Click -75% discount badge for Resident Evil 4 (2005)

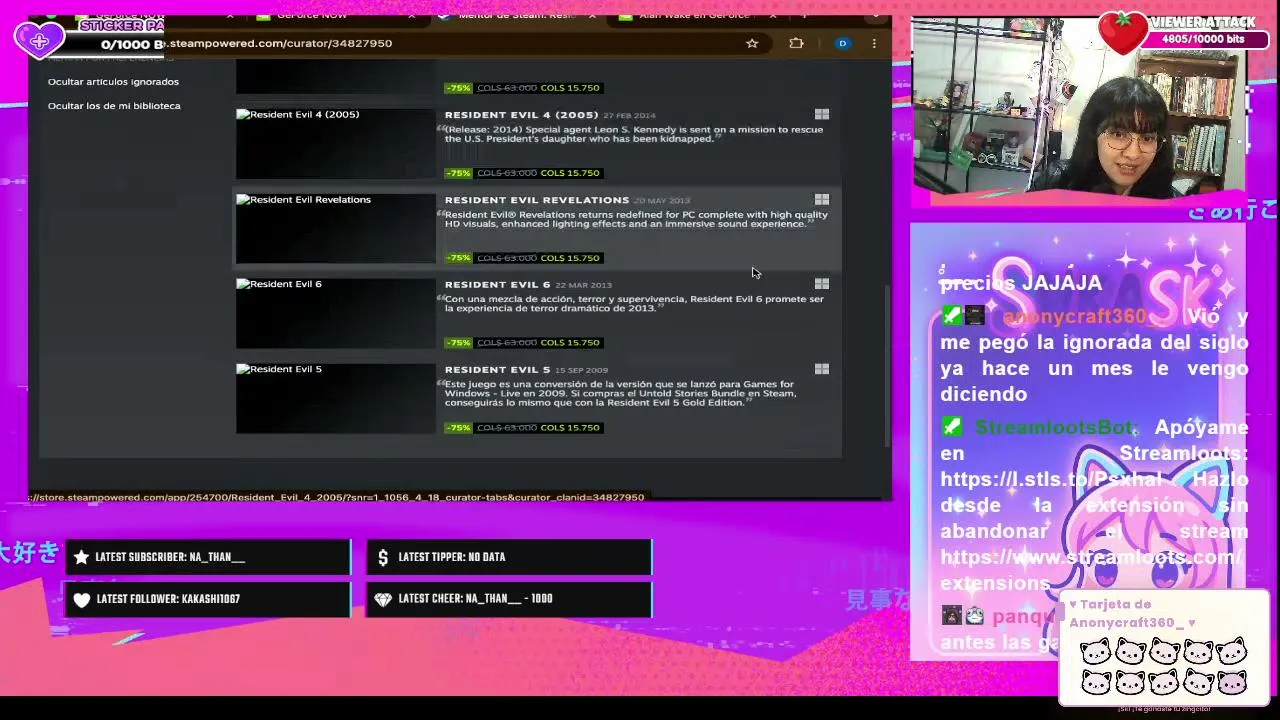pos(459,173)
